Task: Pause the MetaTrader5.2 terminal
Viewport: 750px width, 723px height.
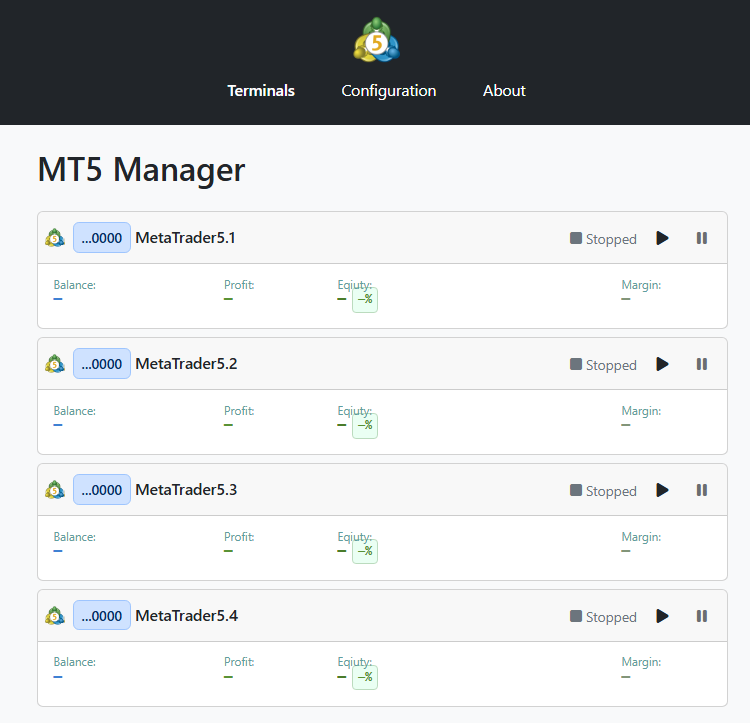Action: pos(702,364)
